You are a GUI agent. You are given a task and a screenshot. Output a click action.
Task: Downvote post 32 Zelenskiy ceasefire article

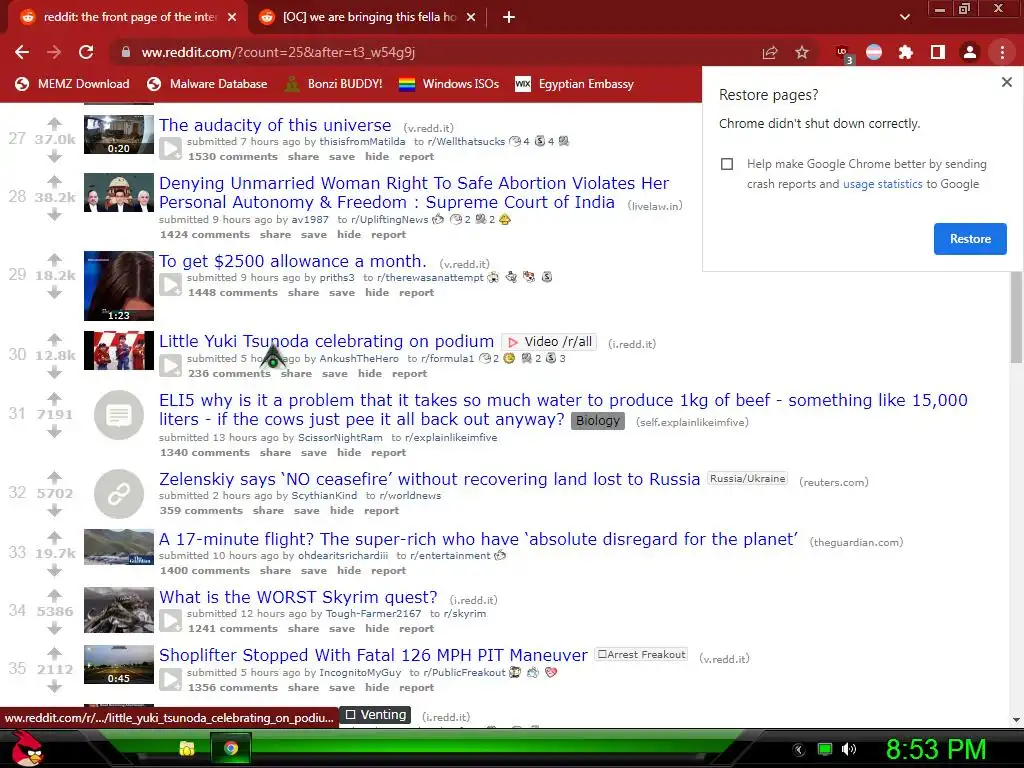[x=55, y=510]
